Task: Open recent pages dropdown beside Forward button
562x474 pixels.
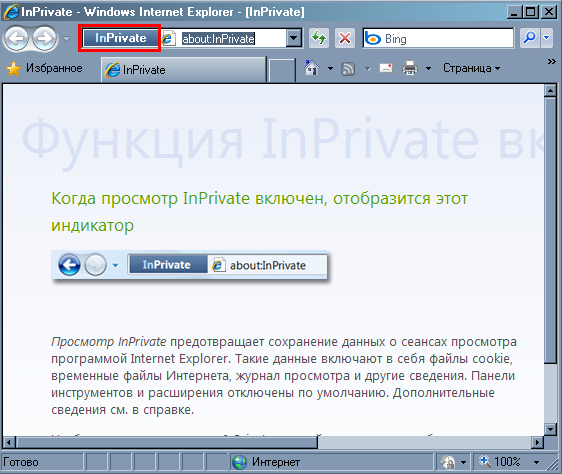Action: coord(67,38)
